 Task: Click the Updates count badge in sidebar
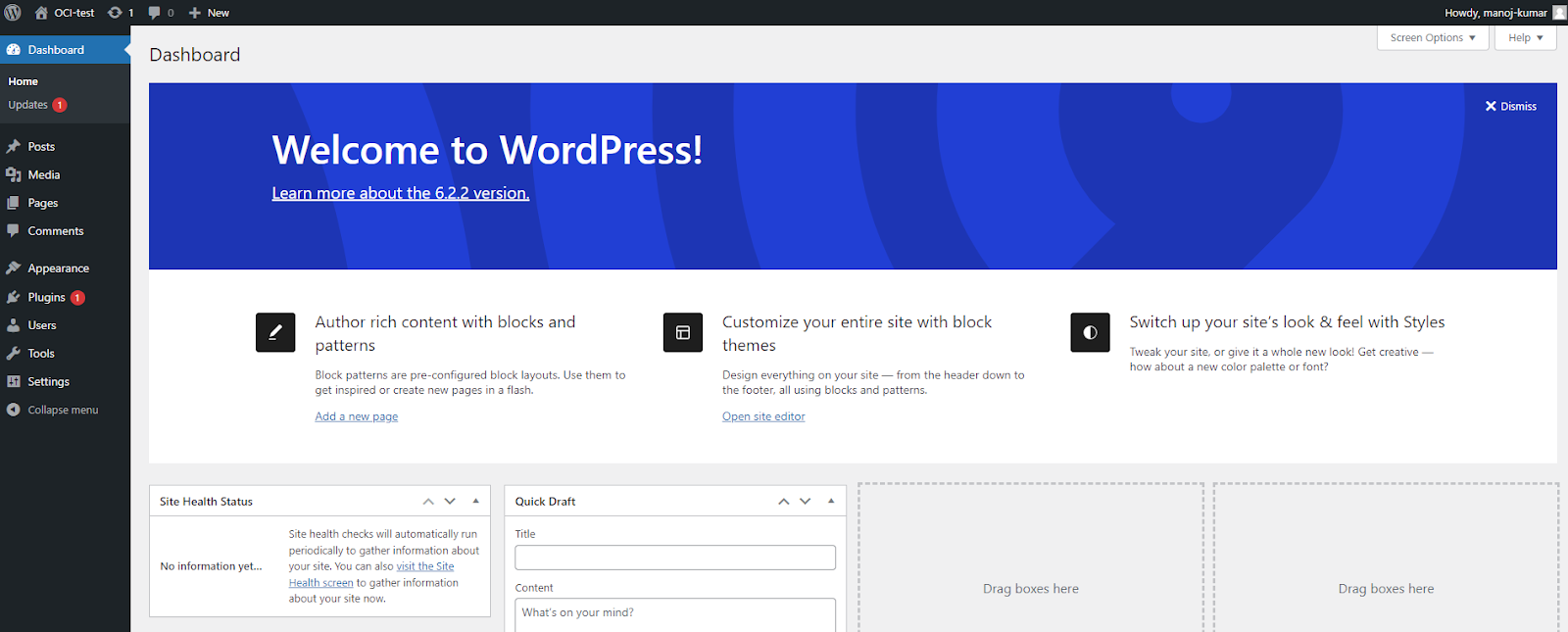60,105
